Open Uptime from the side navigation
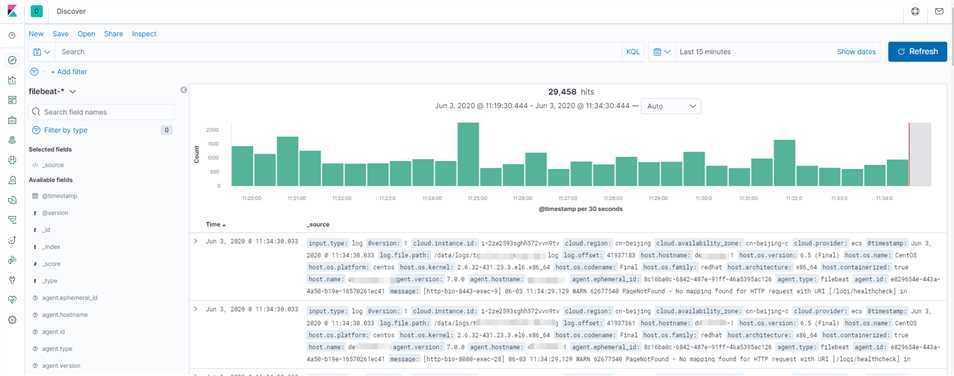The image size is (954, 376). (12, 240)
